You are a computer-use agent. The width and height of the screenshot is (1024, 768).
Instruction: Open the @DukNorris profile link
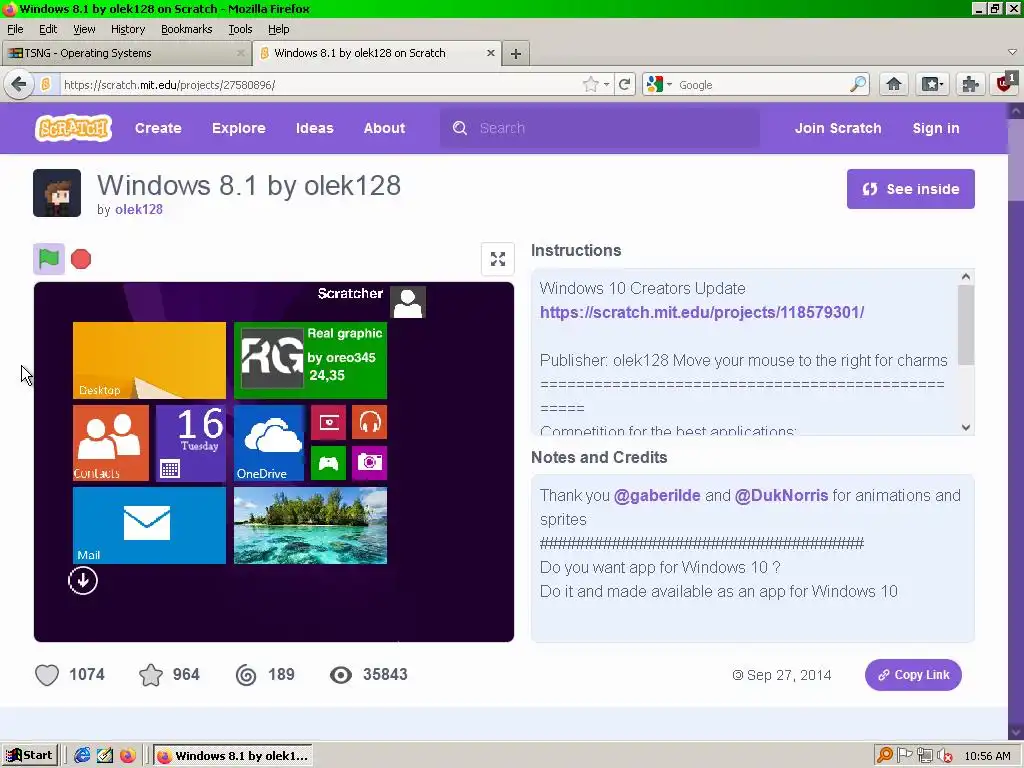(781, 496)
